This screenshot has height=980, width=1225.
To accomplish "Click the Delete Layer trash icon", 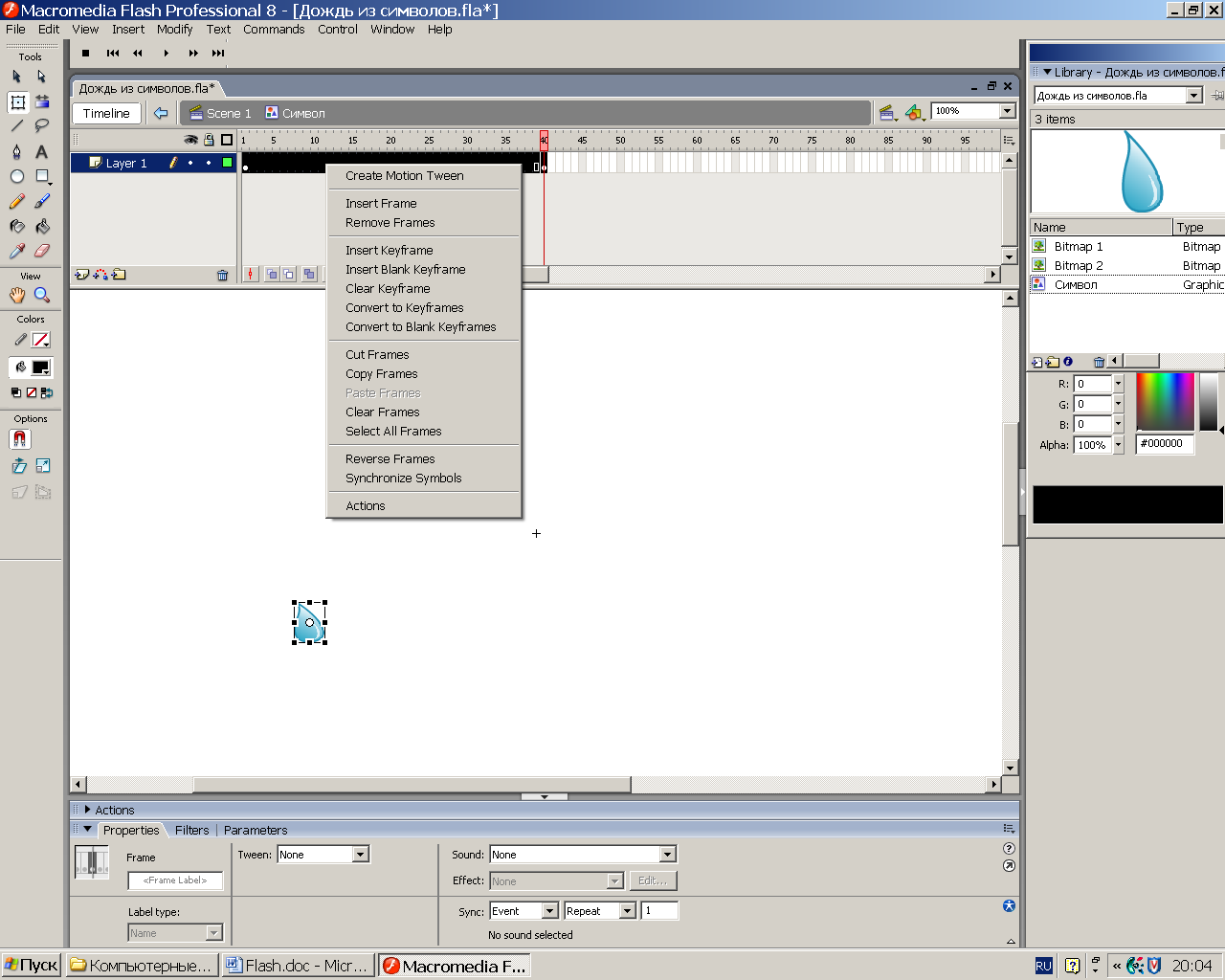I will pyautogui.click(x=222, y=275).
